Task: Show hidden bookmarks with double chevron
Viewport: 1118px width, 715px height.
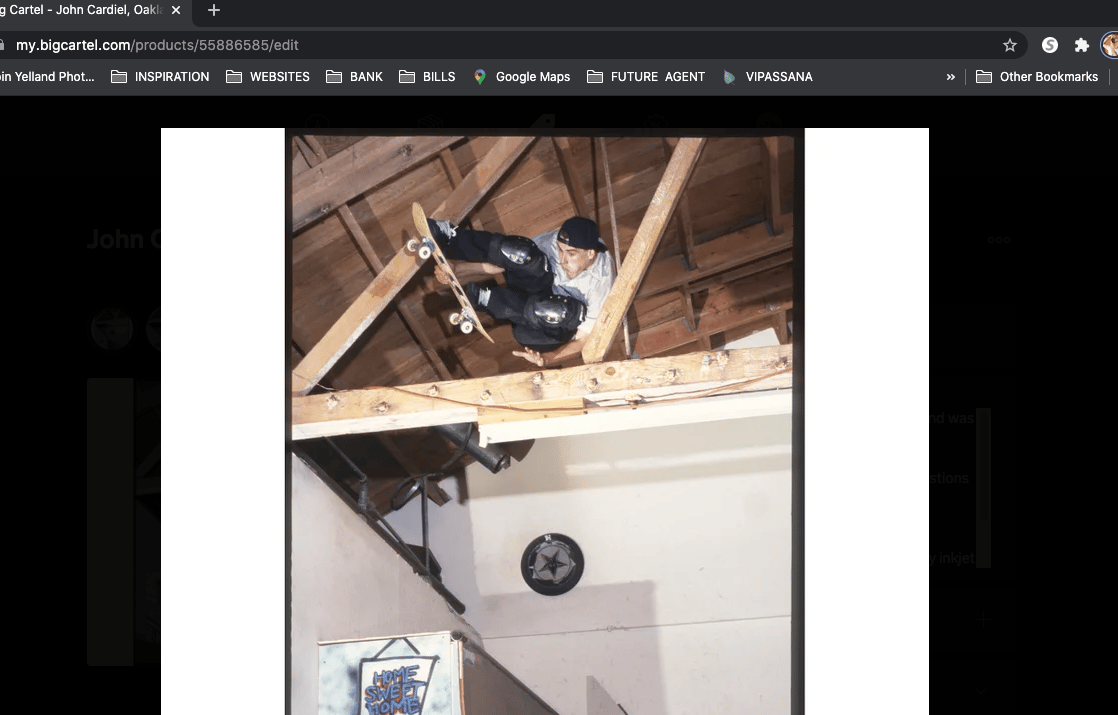Action: [x=950, y=77]
